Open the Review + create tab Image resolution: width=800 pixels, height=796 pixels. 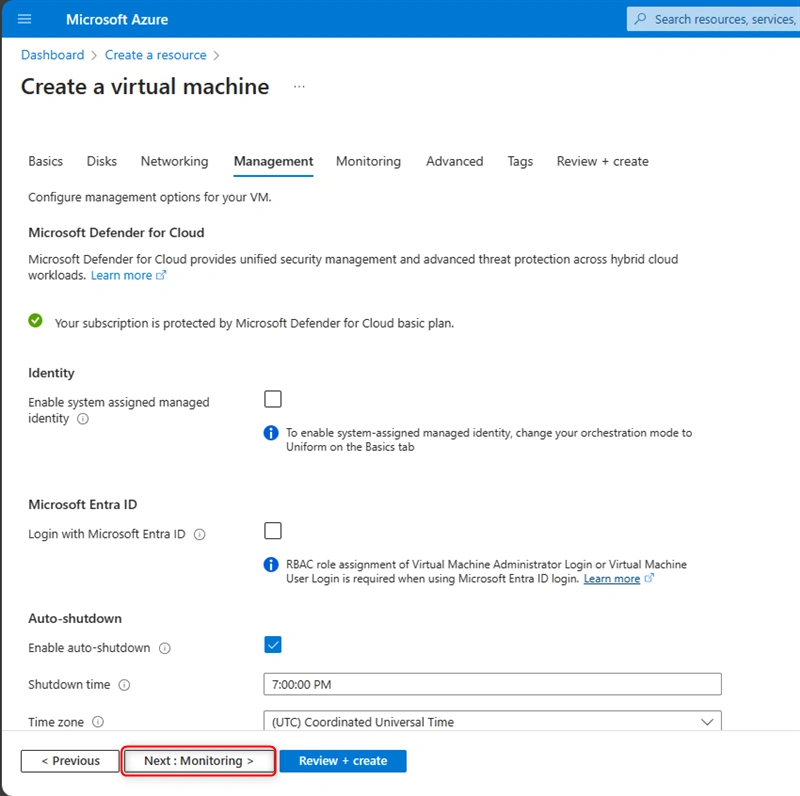603,161
